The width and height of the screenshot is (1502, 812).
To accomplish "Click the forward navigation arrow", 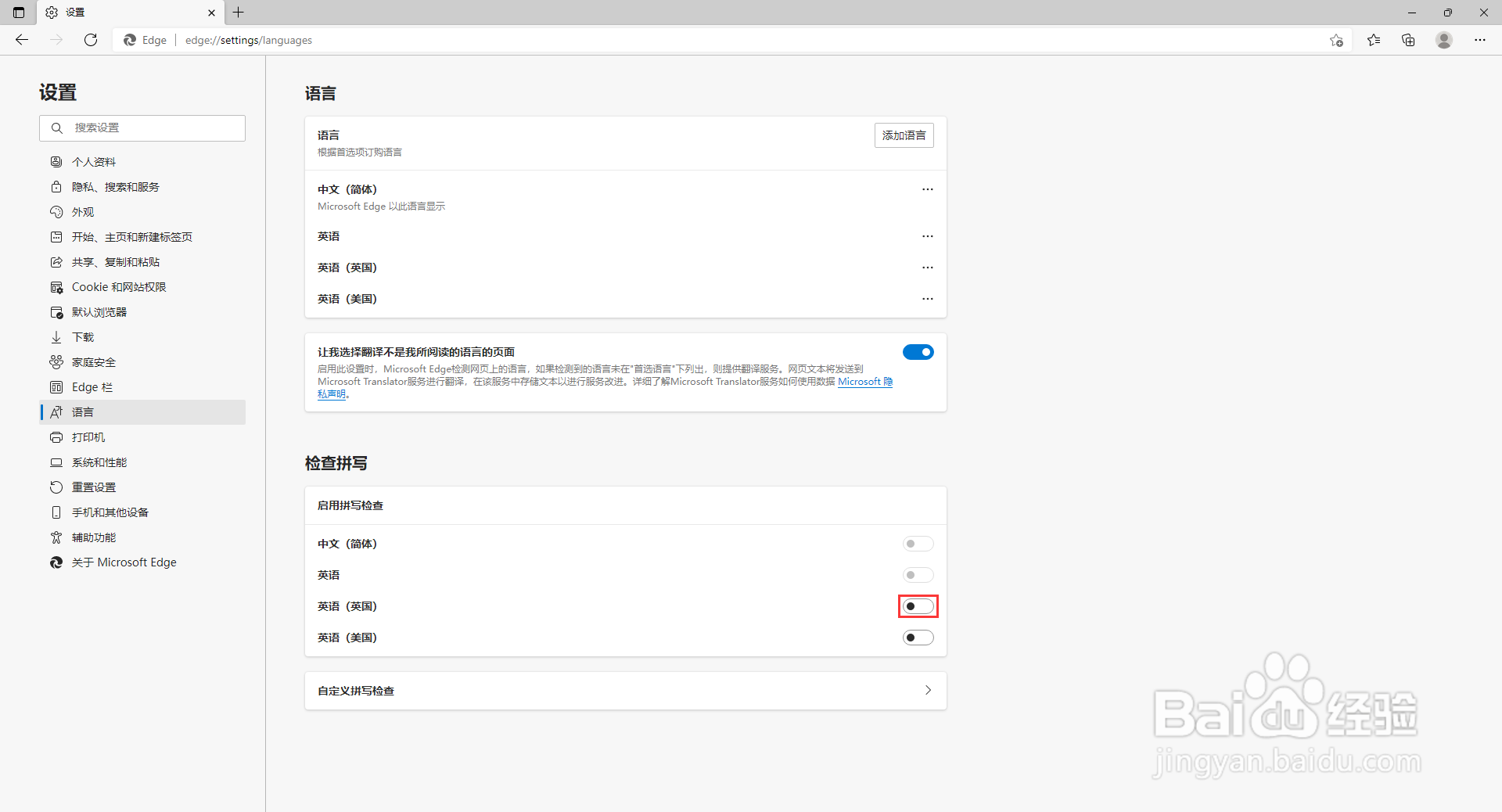I will coord(56,40).
